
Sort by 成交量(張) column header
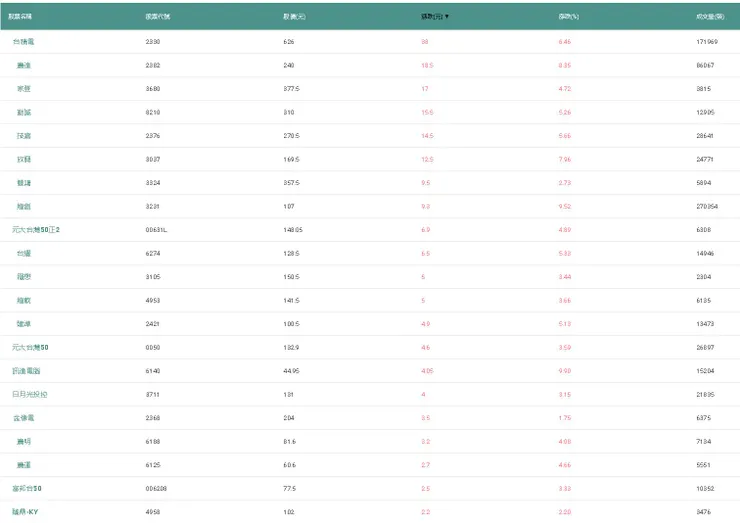[x=710, y=17]
